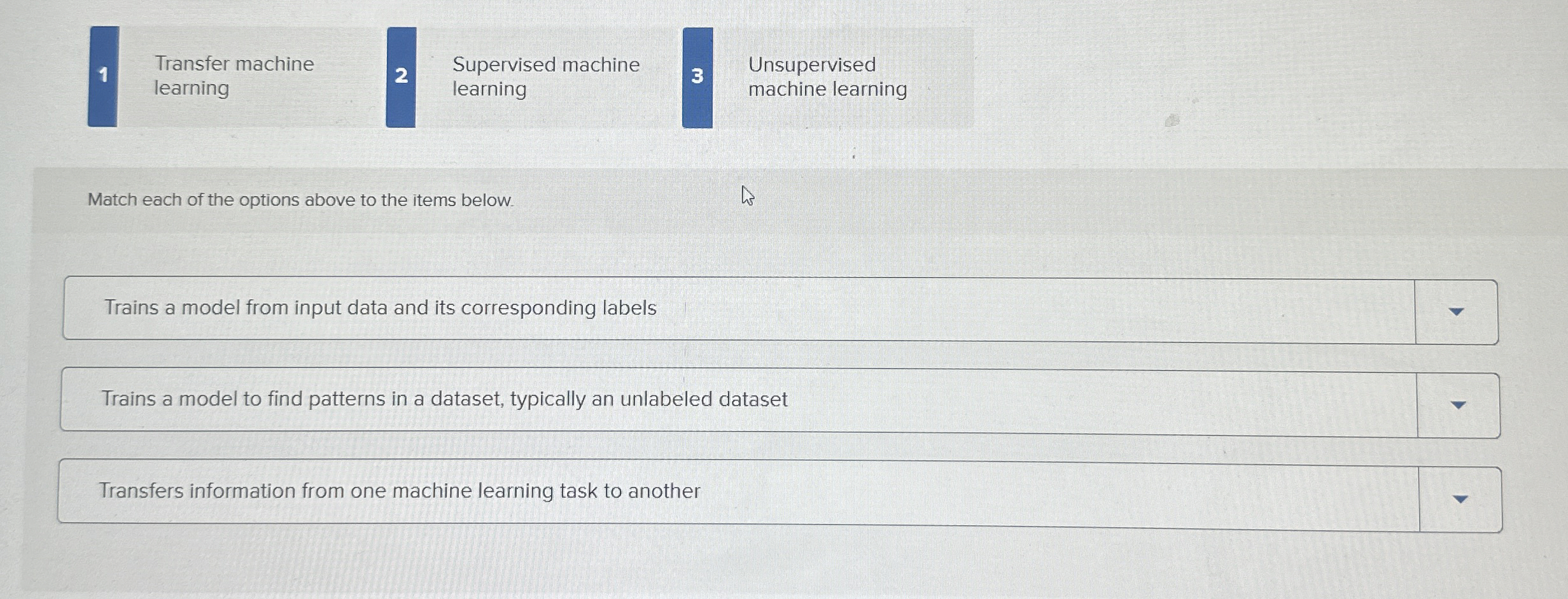Click the text 'Transfers information from one machine learning task to another'
The image size is (1568, 599).
pos(400,491)
